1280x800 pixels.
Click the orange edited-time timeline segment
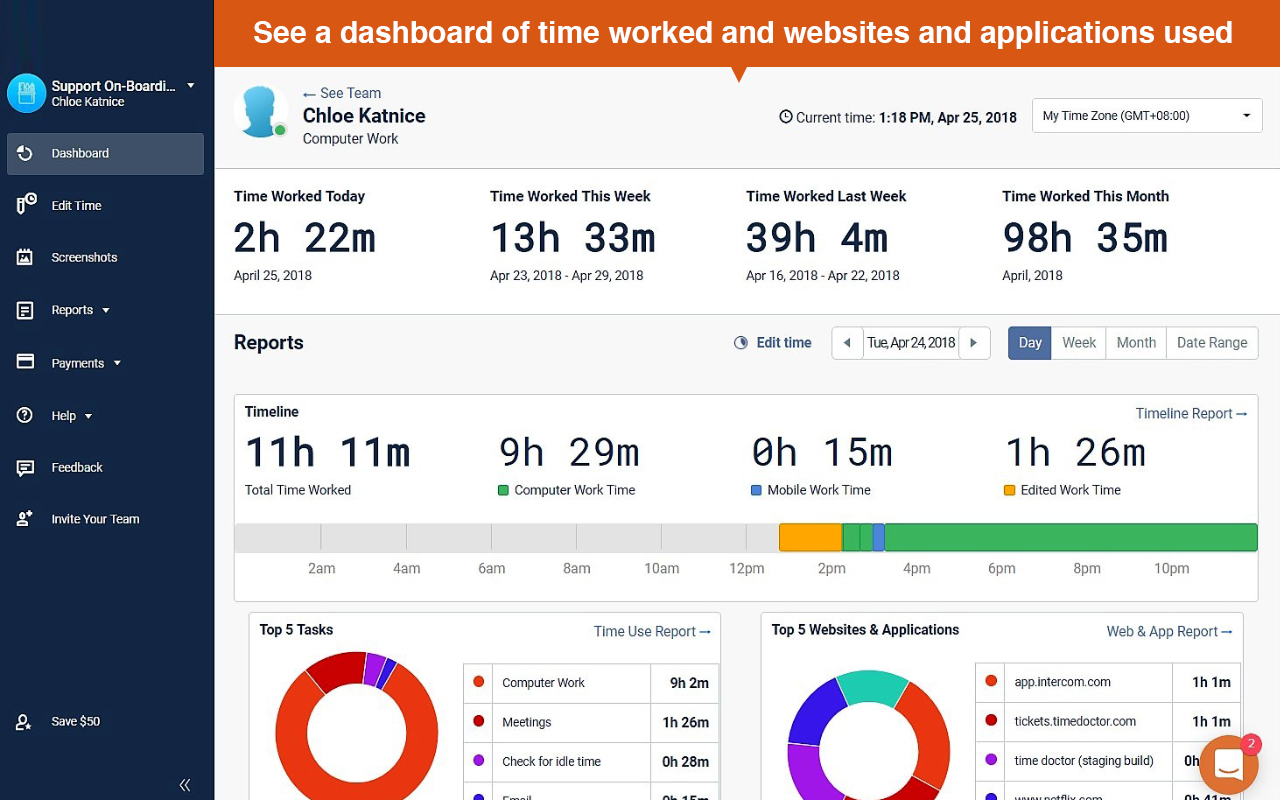click(x=810, y=537)
